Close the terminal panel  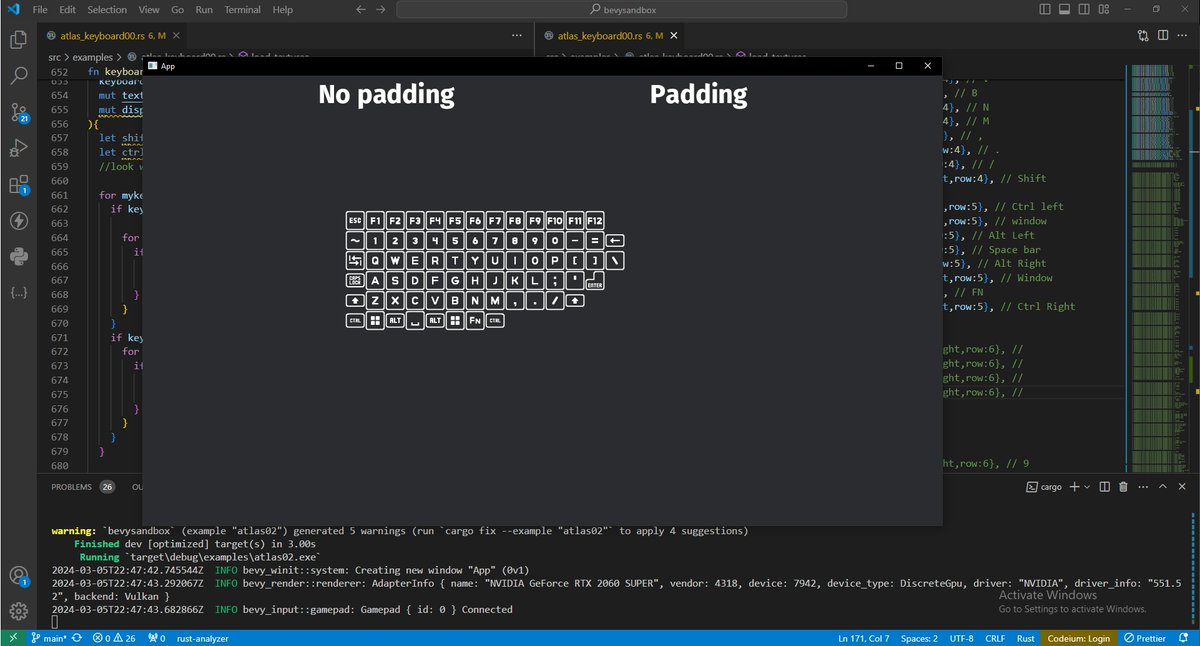click(1183, 487)
